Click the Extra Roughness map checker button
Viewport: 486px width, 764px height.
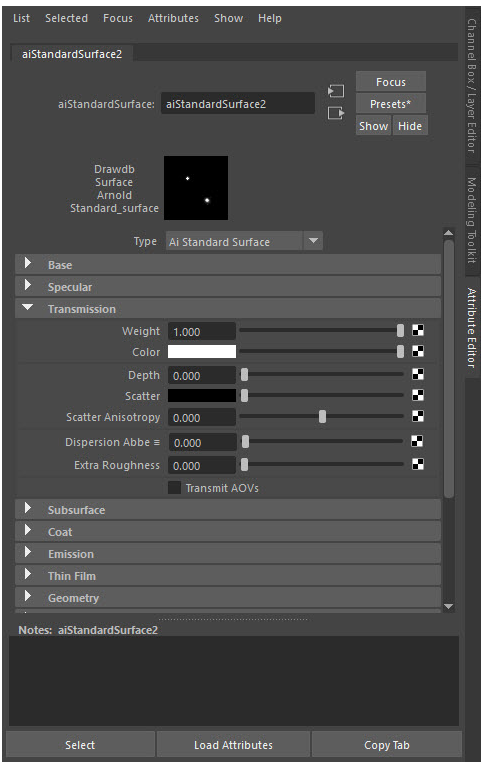point(418,464)
